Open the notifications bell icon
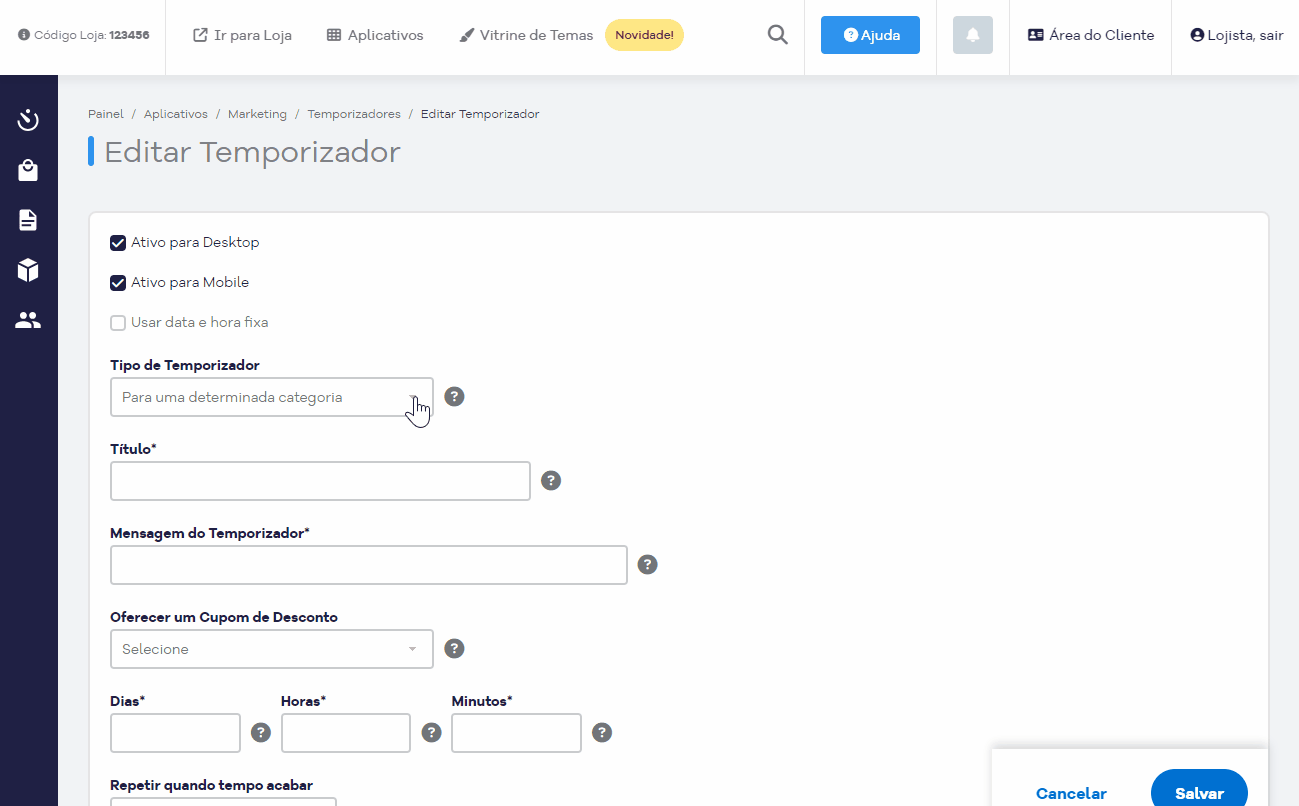Screen dimensions: 1299x806 (x=973, y=35)
